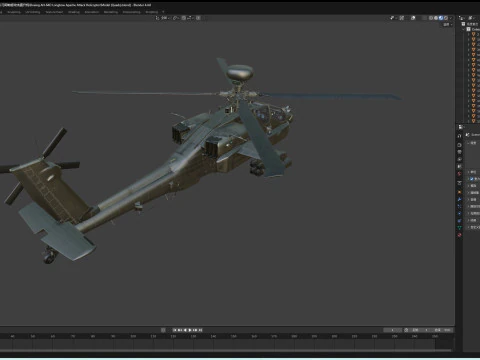This screenshot has width=480, height=360.
Task: Open the Object Constraints properties tab
Action: point(459,221)
